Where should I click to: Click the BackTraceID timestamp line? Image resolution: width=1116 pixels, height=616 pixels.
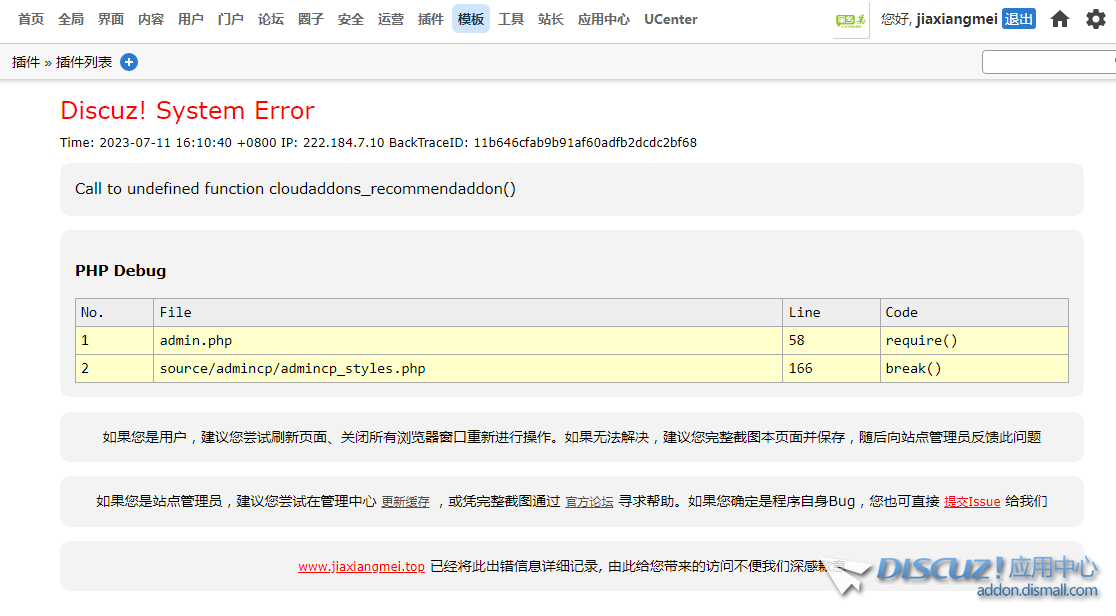378,142
